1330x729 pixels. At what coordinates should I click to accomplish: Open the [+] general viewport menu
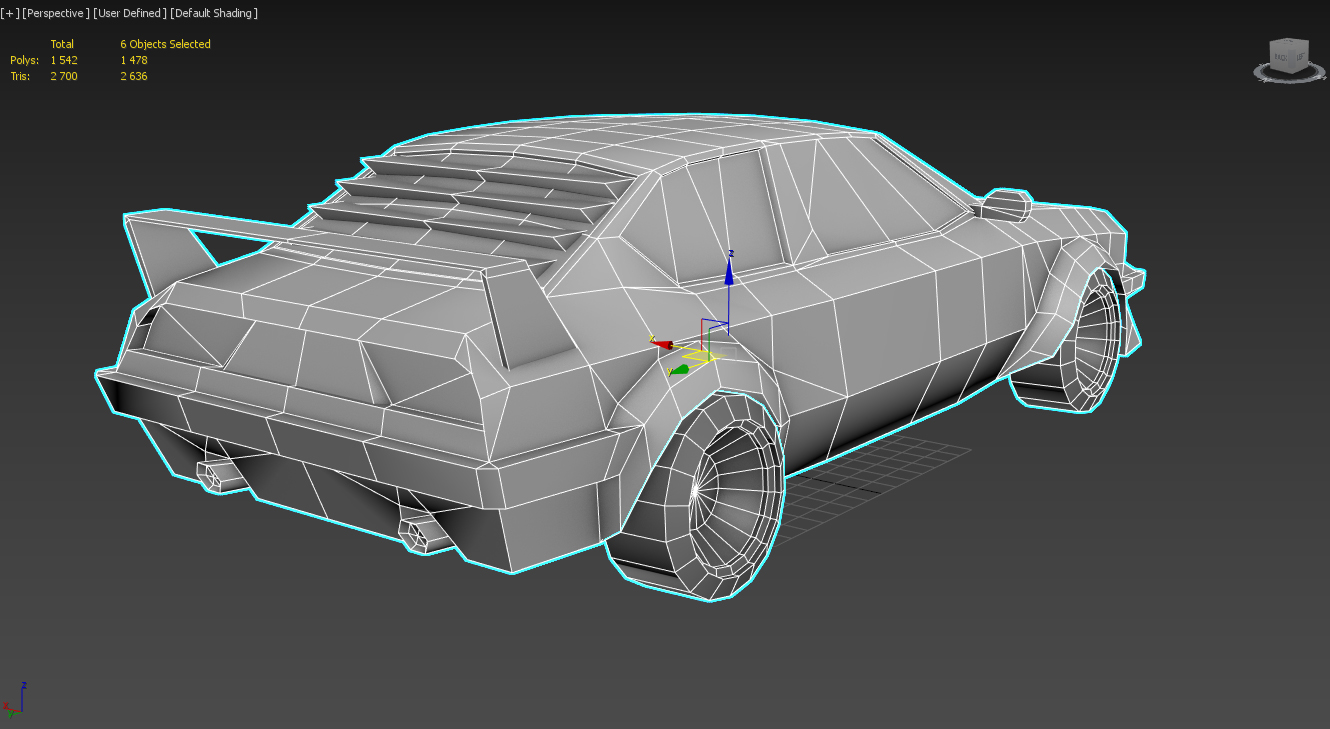pyautogui.click(x=10, y=13)
